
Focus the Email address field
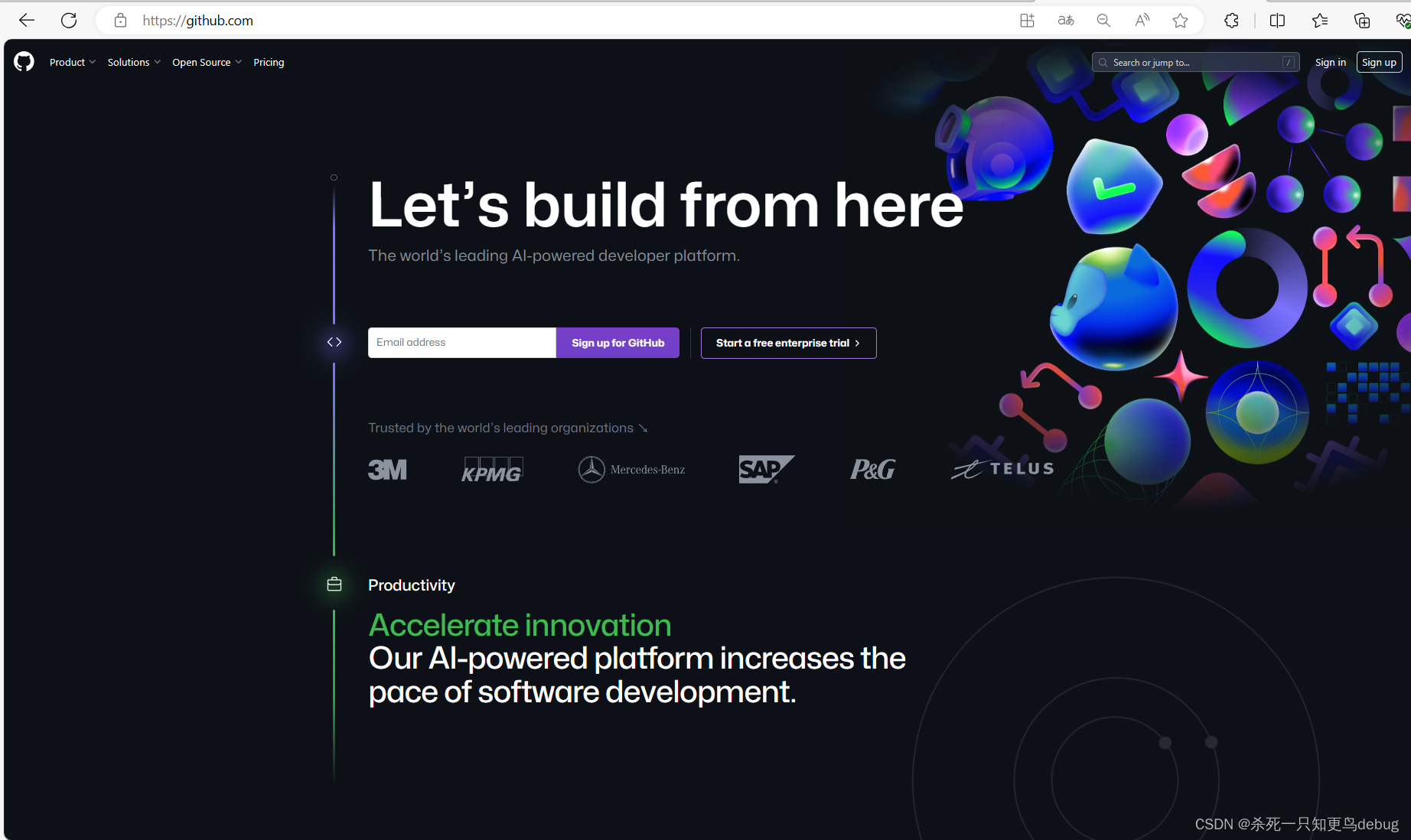tap(462, 343)
